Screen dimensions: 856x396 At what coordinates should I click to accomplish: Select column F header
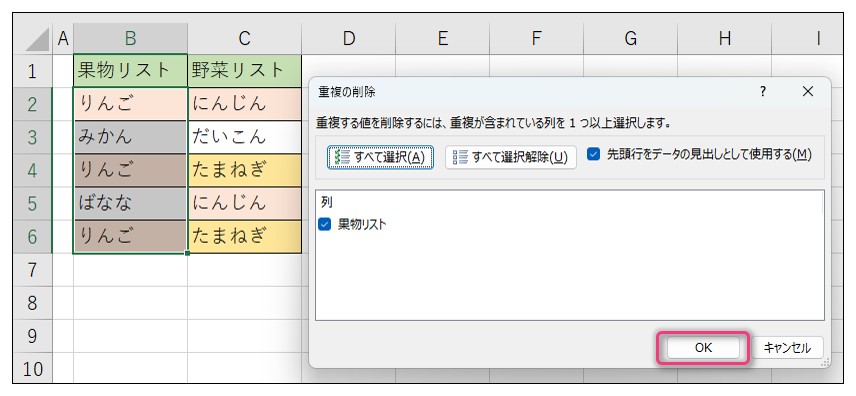point(537,39)
